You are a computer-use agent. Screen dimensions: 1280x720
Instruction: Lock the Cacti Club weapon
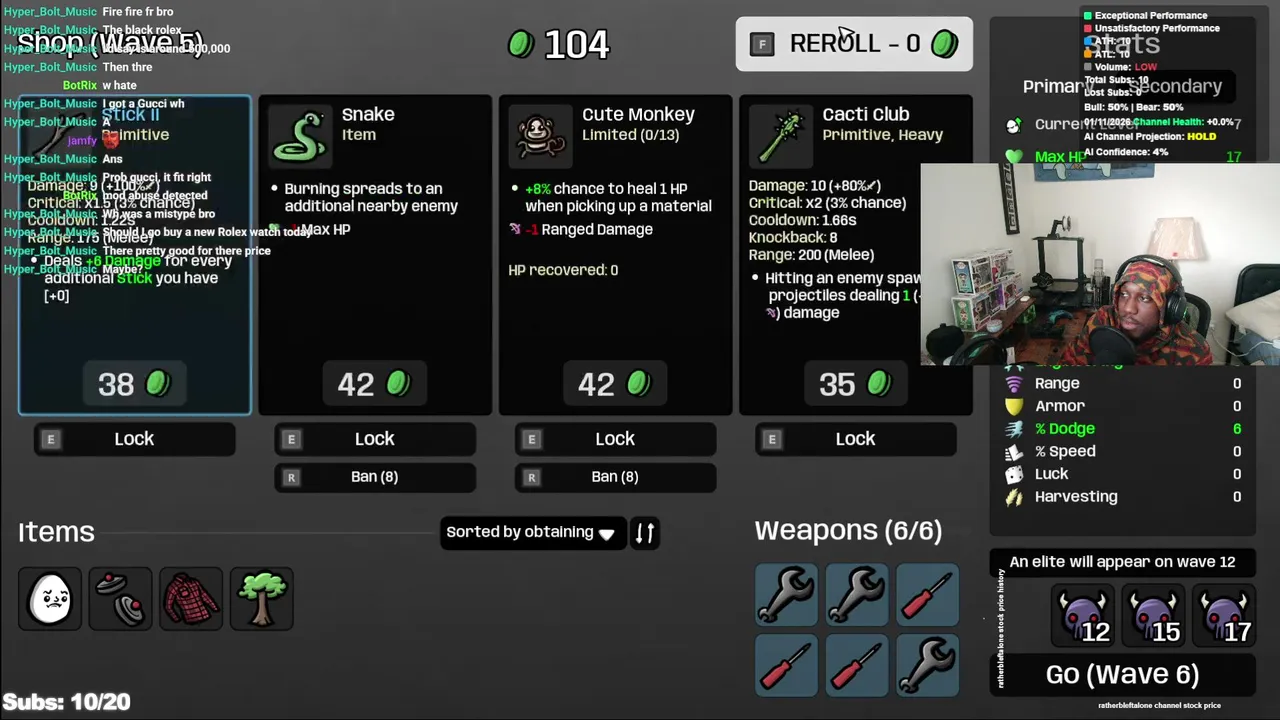pyautogui.click(x=855, y=439)
